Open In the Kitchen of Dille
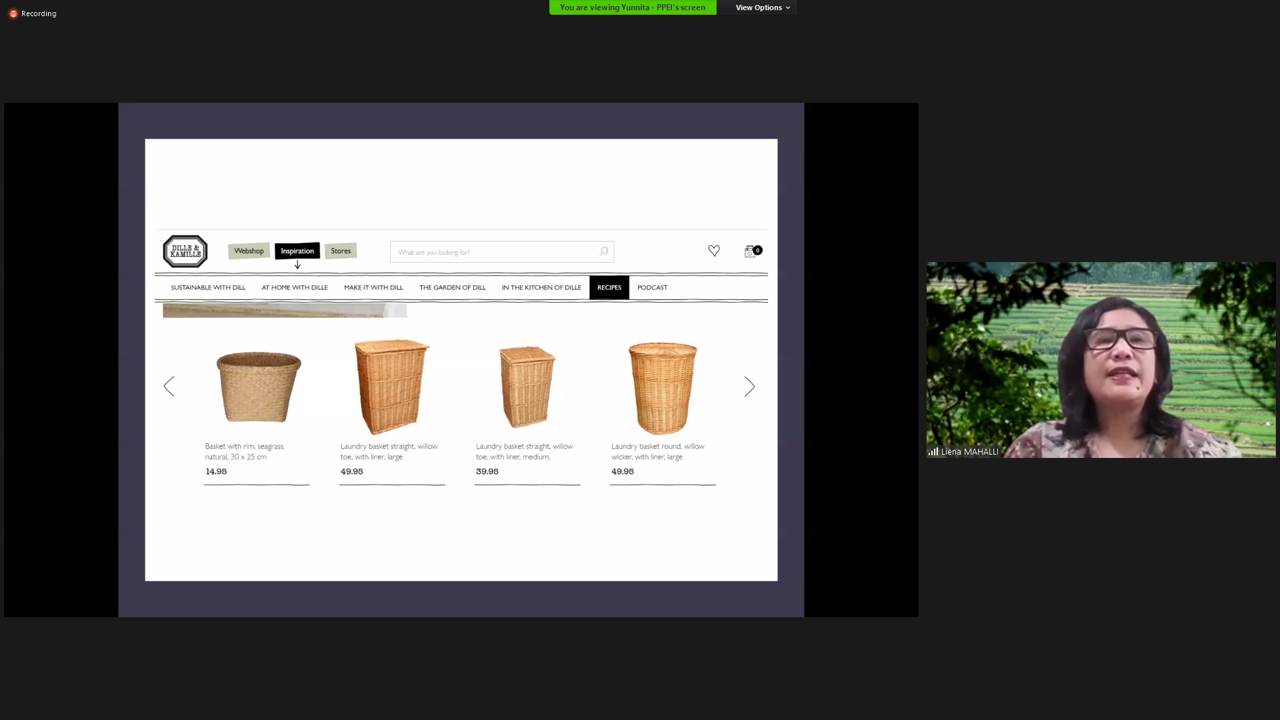 coord(541,288)
